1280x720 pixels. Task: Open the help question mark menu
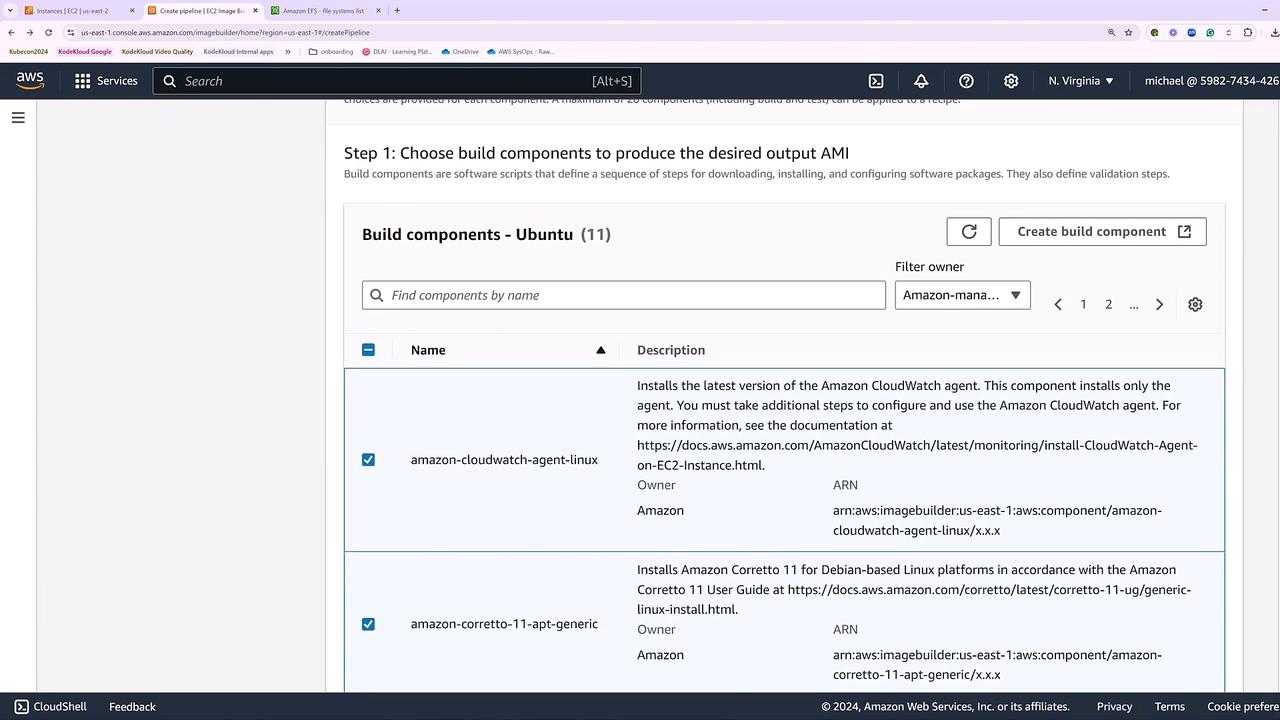coord(966,81)
